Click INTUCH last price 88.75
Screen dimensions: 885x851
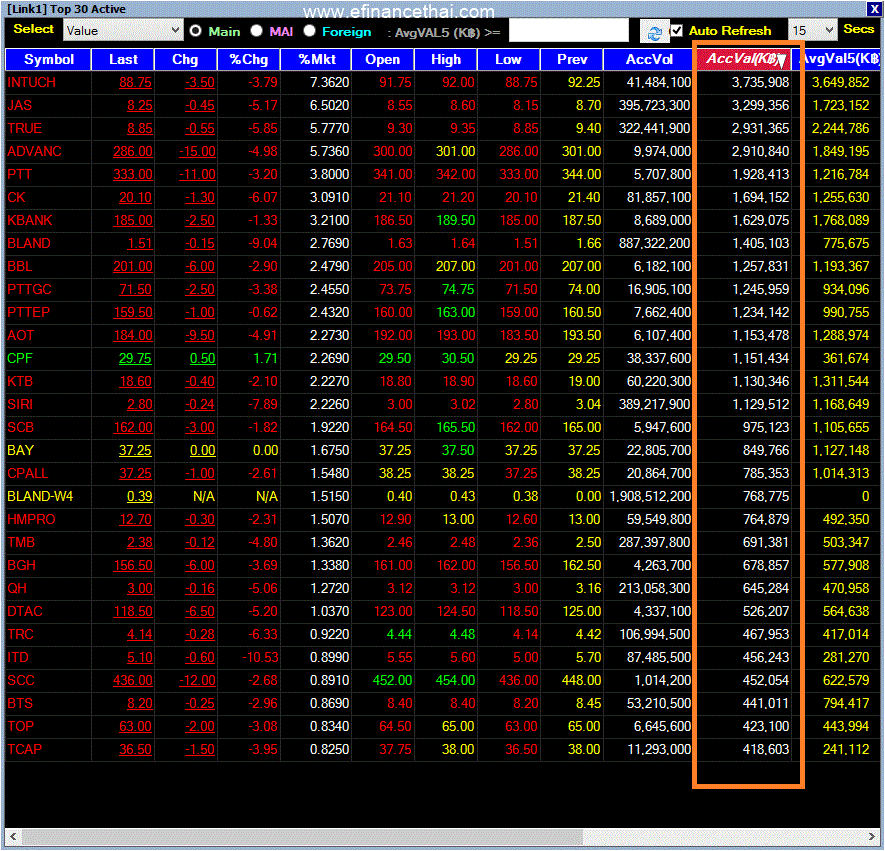pos(135,82)
